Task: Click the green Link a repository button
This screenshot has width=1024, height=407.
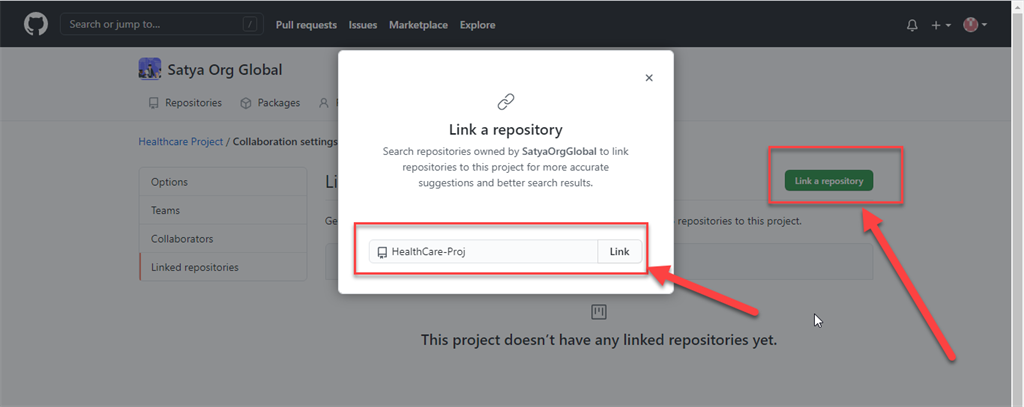Action: coord(829,181)
